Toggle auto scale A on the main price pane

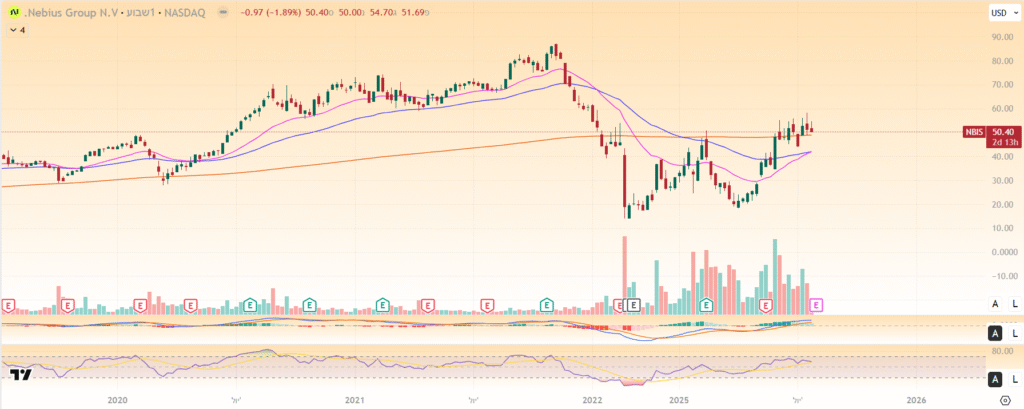pos(995,303)
